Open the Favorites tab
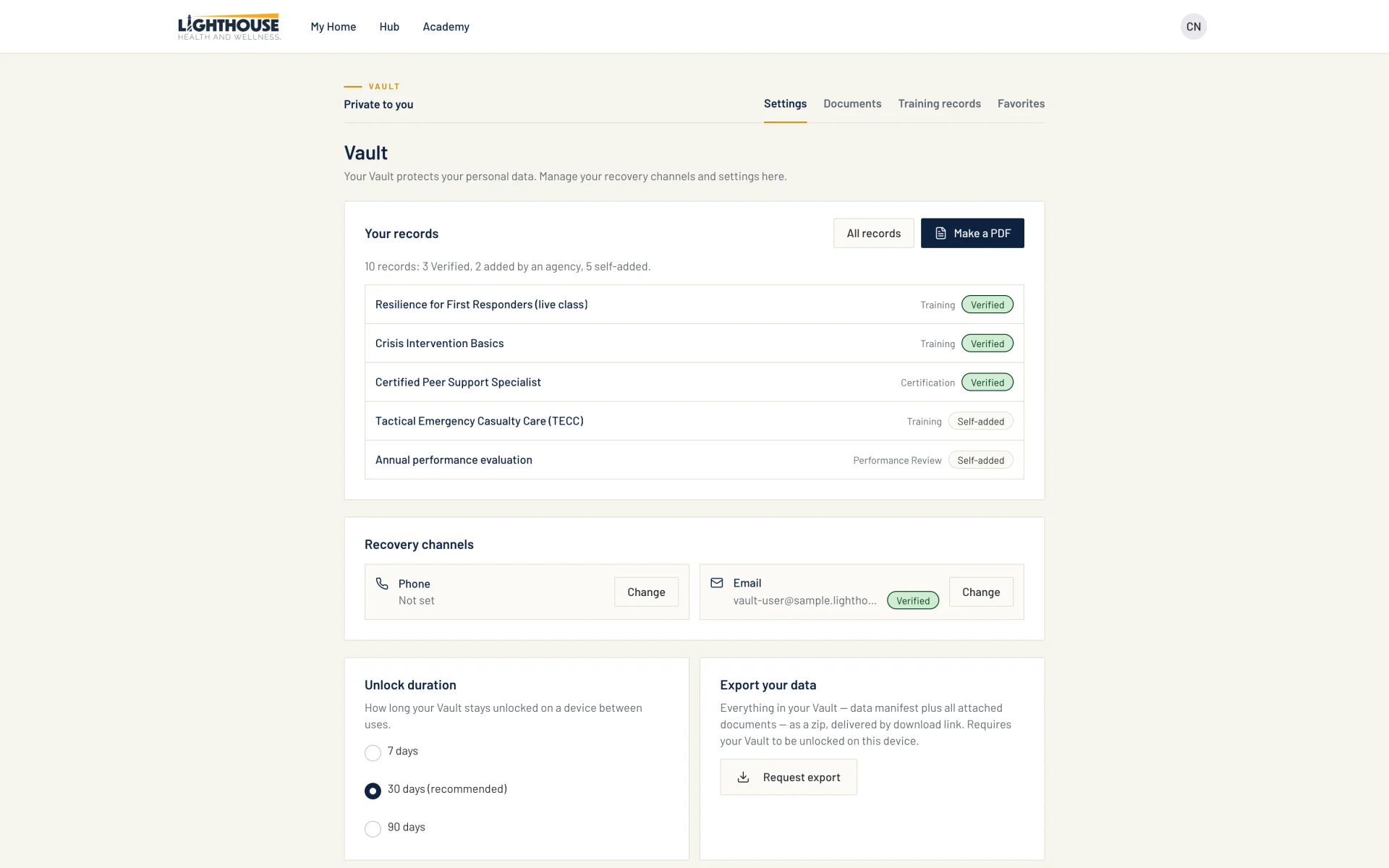This screenshot has height=868, width=1389. (1021, 104)
